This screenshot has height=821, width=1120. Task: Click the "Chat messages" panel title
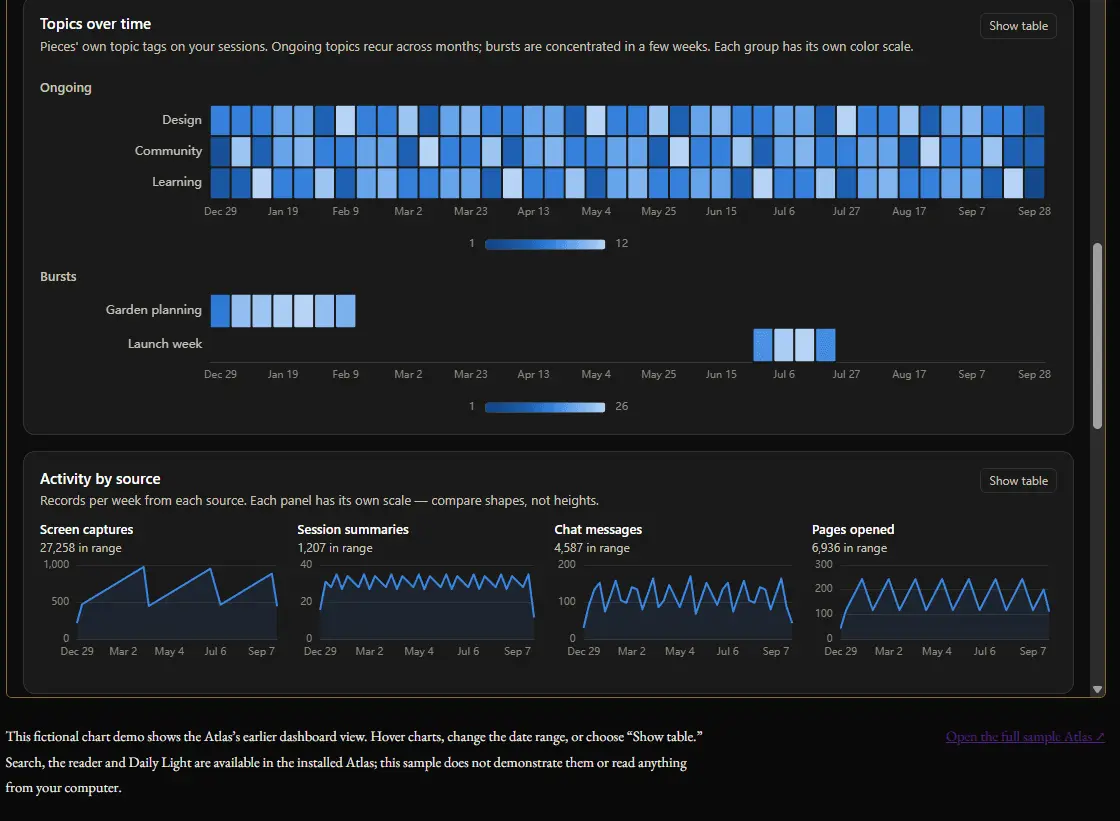598,529
